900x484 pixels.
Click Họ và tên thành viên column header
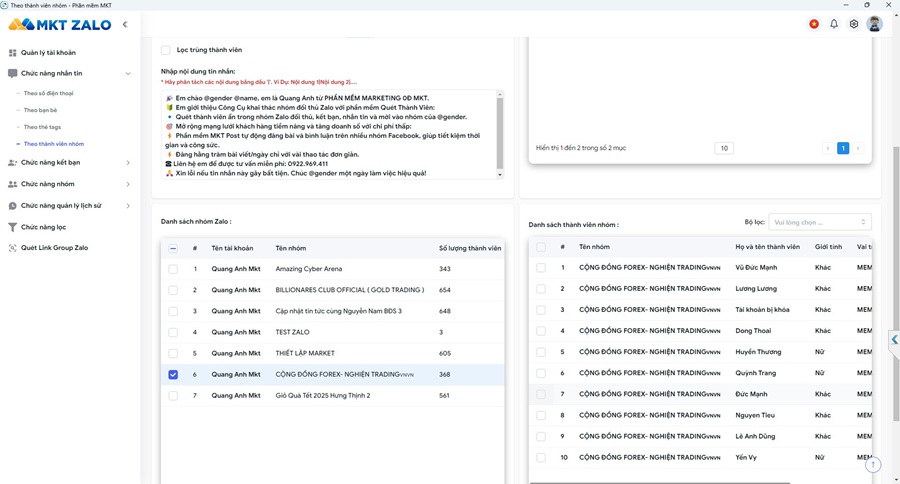[x=767, y=247]
